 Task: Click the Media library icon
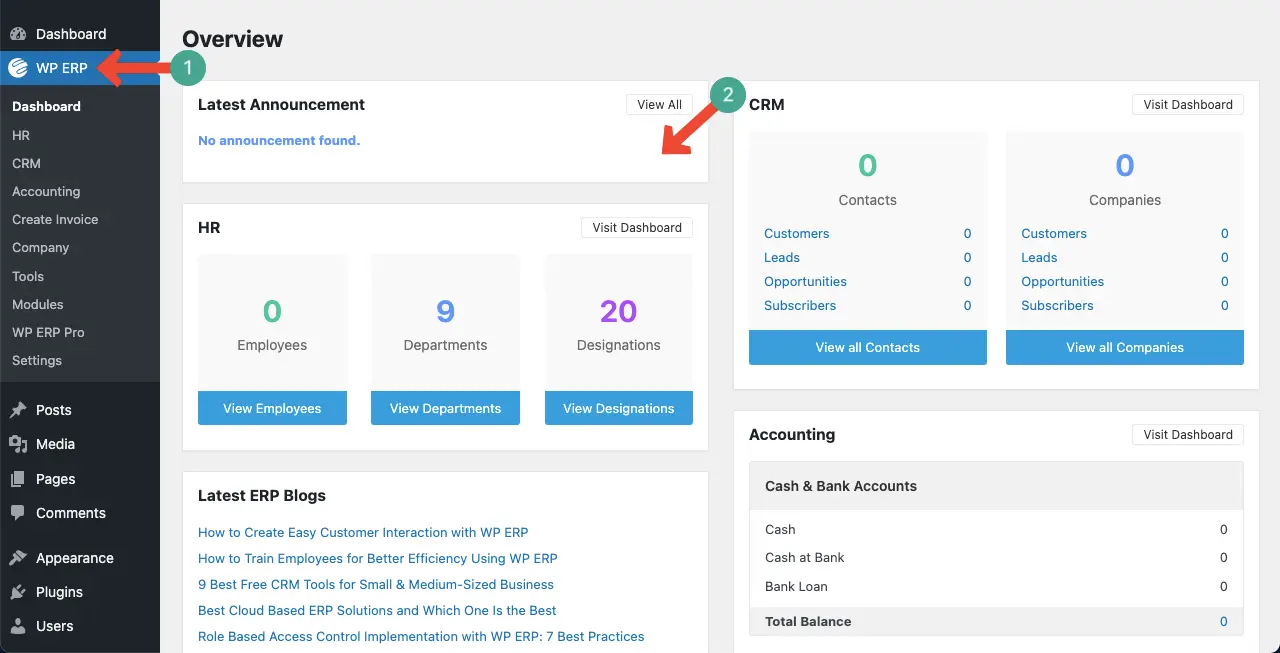tap(18, 444)
